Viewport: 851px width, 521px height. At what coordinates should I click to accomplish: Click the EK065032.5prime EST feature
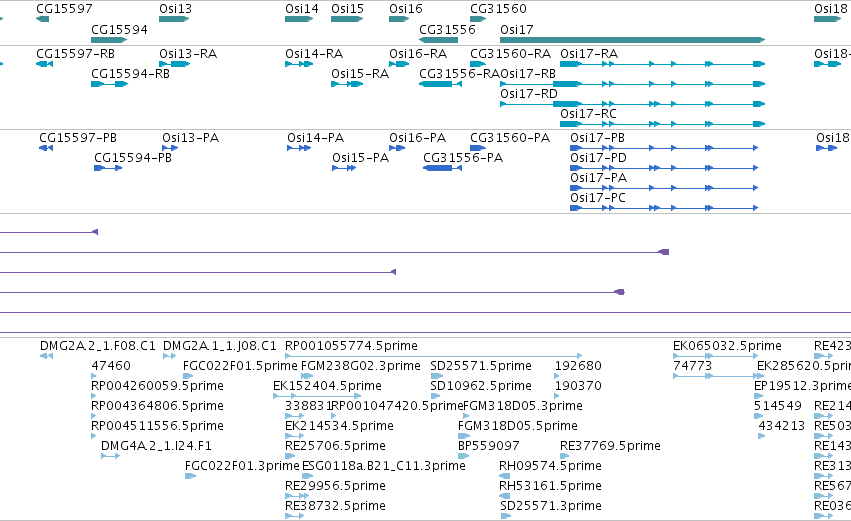click(x=715, y=356)
